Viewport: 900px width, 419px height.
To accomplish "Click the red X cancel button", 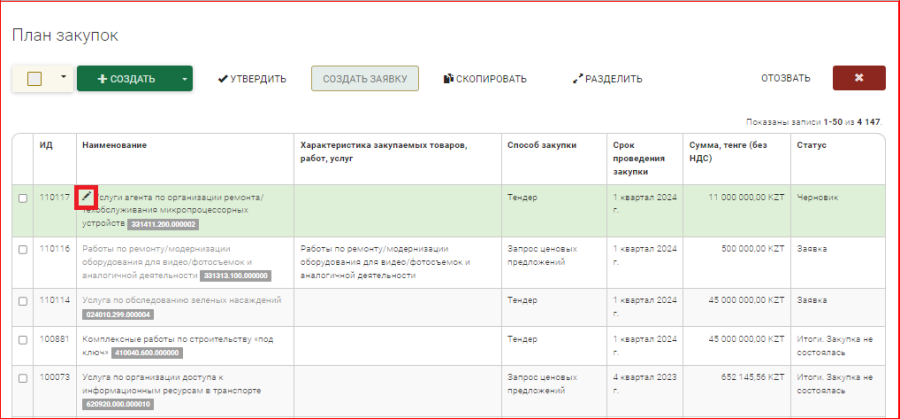I will pyautogui.click(x=858, y=78).
